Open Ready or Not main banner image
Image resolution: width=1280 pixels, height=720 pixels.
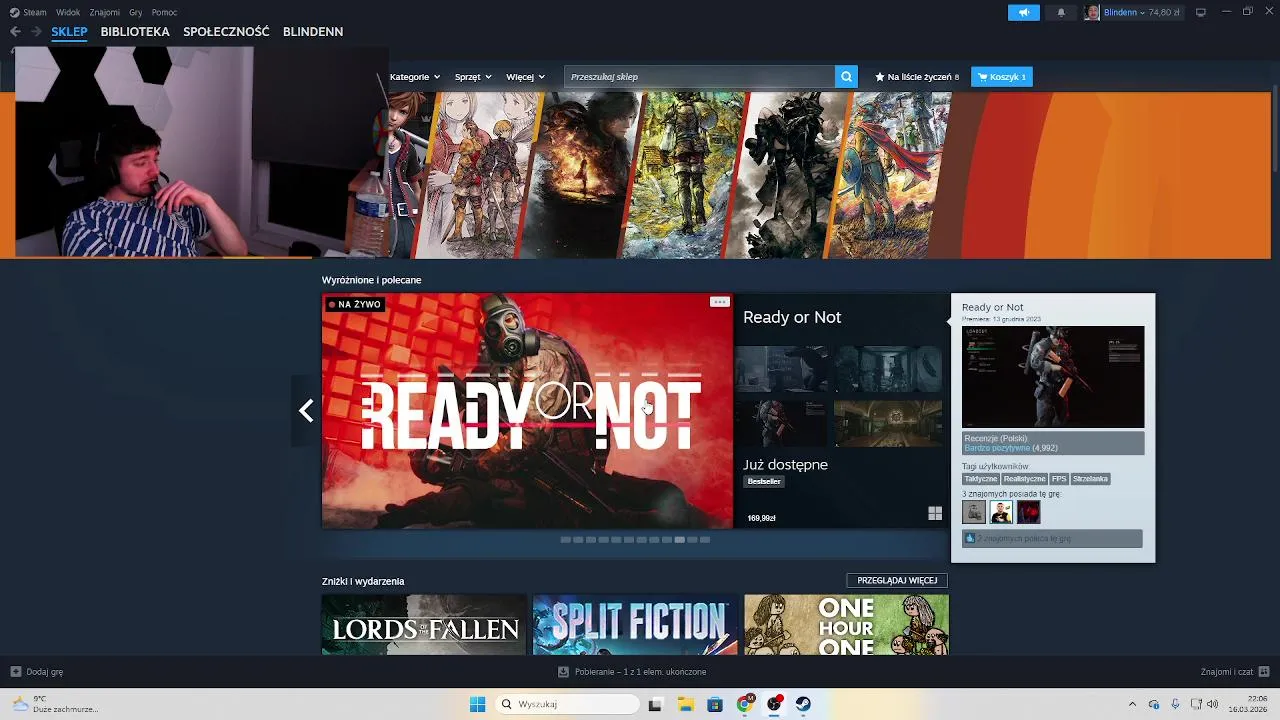click(x=527, y=411)
